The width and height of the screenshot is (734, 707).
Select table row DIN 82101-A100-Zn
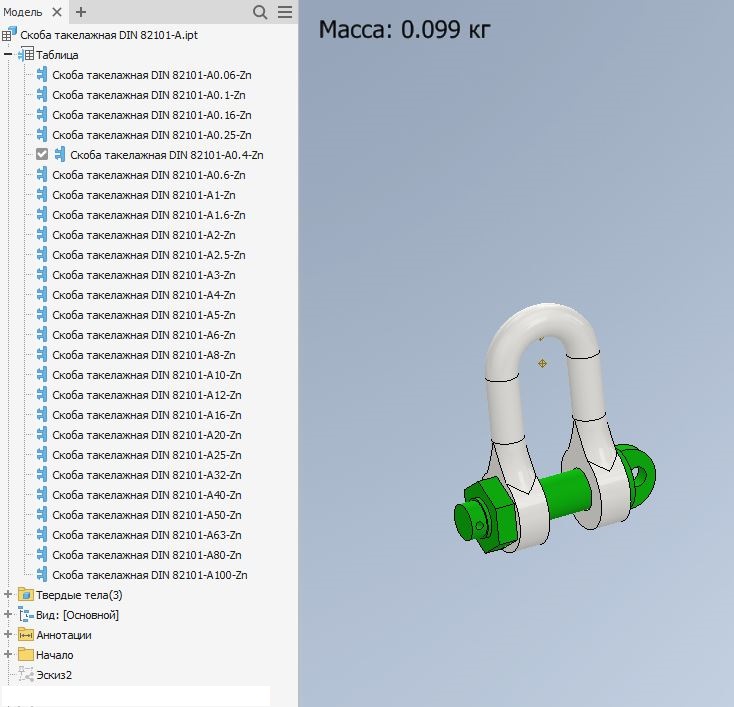point(149,575)
